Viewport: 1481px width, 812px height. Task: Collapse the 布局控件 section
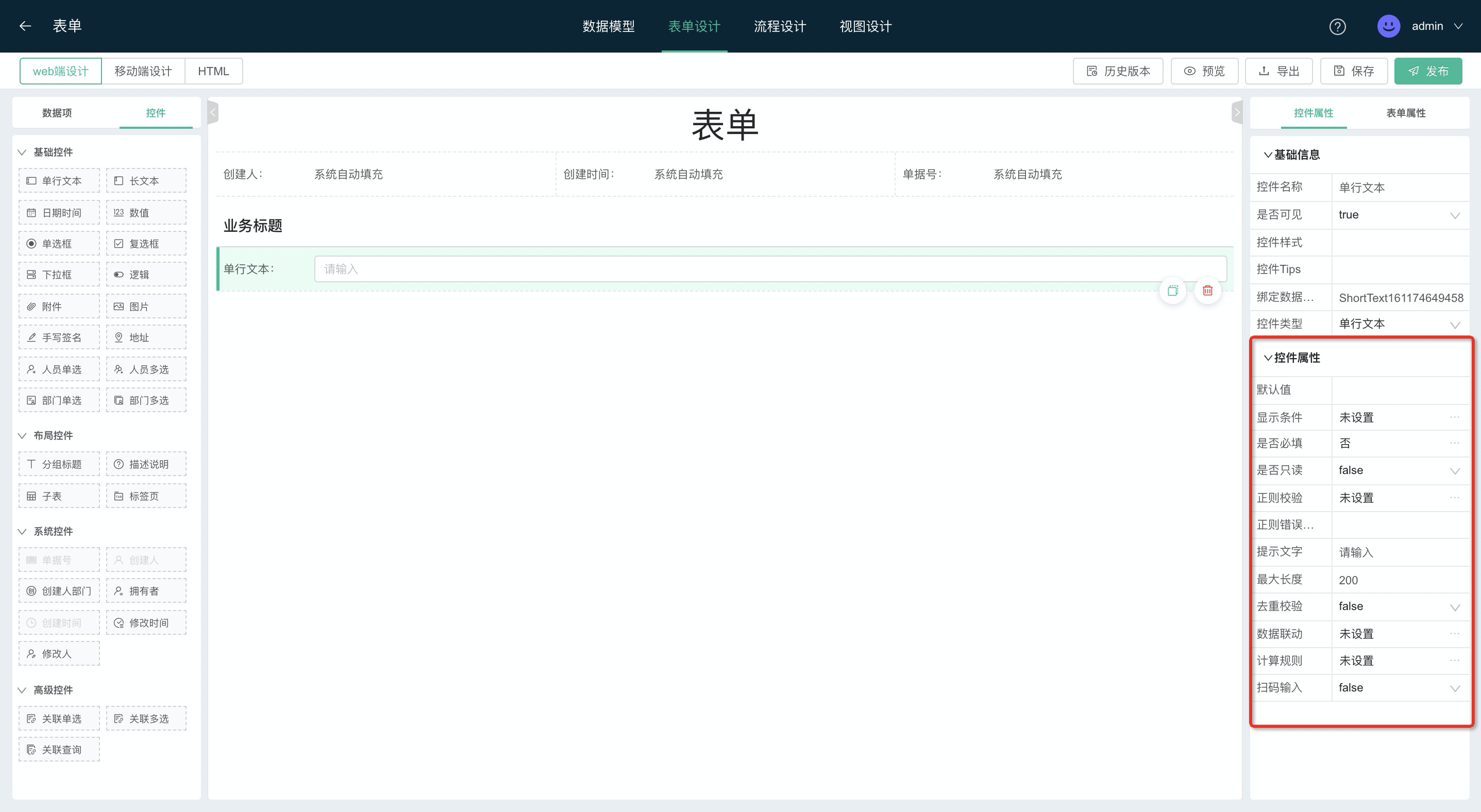22,435
